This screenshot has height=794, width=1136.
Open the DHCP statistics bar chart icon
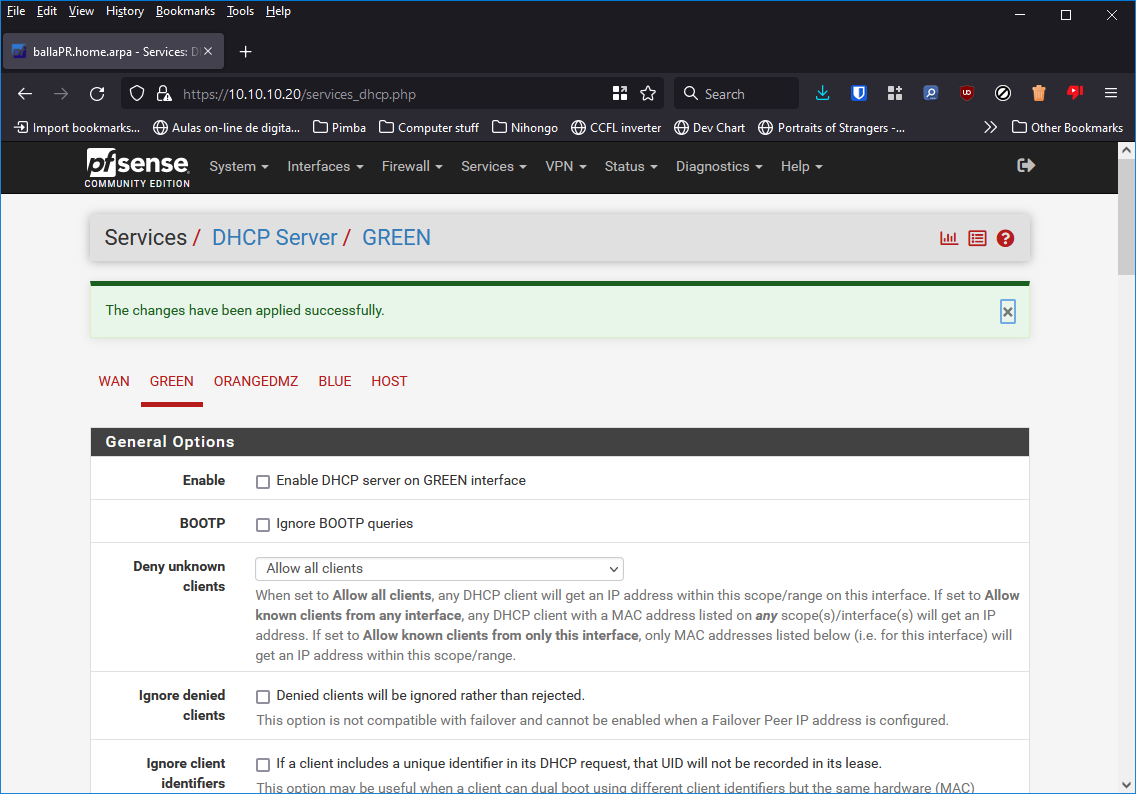click(x=948, y=238)
